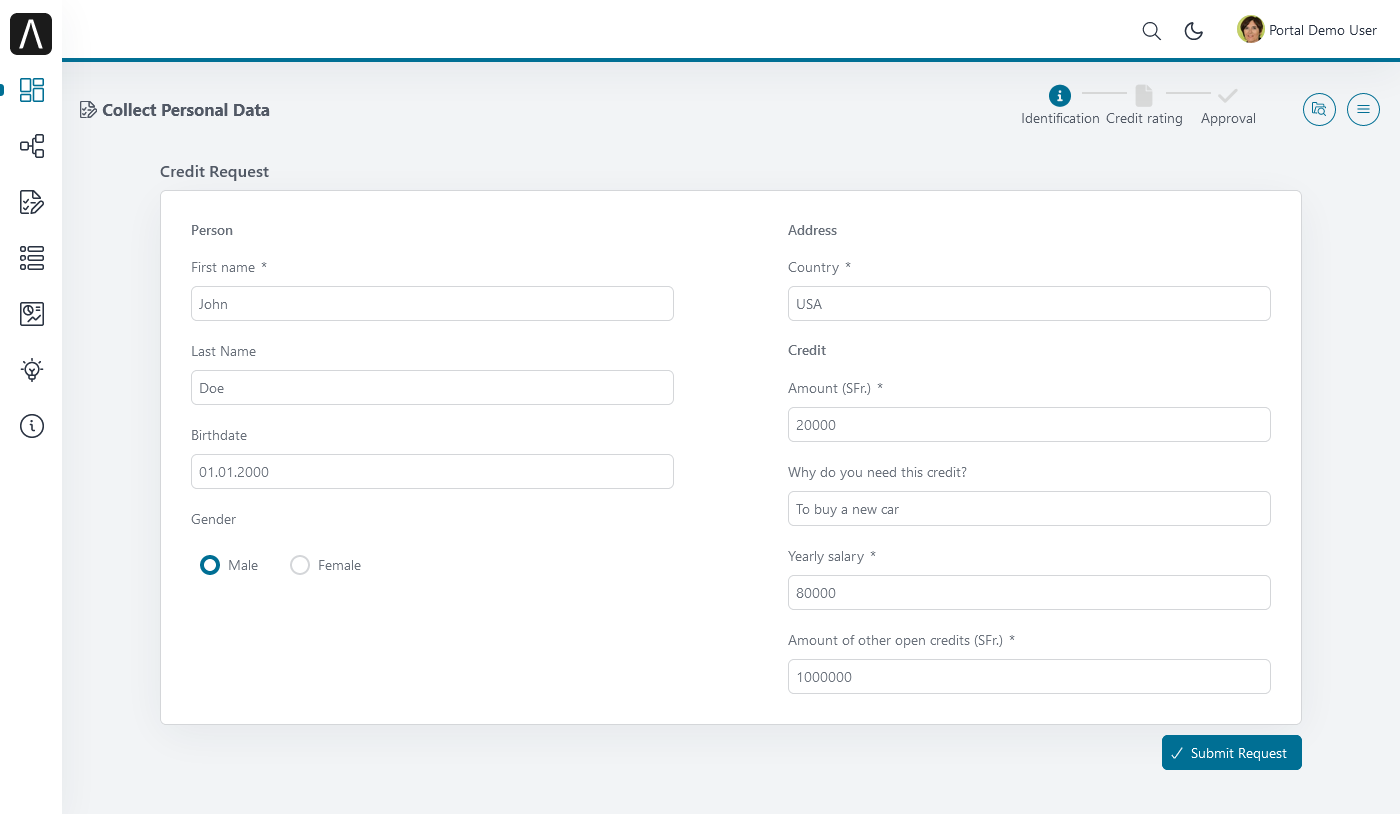The image size is (1400, 814).
Task: Open the Dashboard sidebar icon
Action: click(x=32, y=90)
